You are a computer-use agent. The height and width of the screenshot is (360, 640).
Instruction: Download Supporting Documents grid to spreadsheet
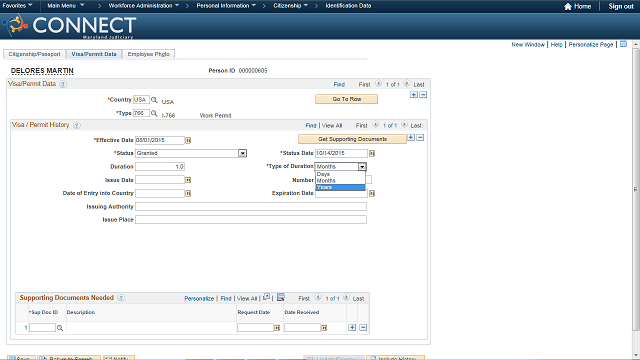tap(281, 298)
